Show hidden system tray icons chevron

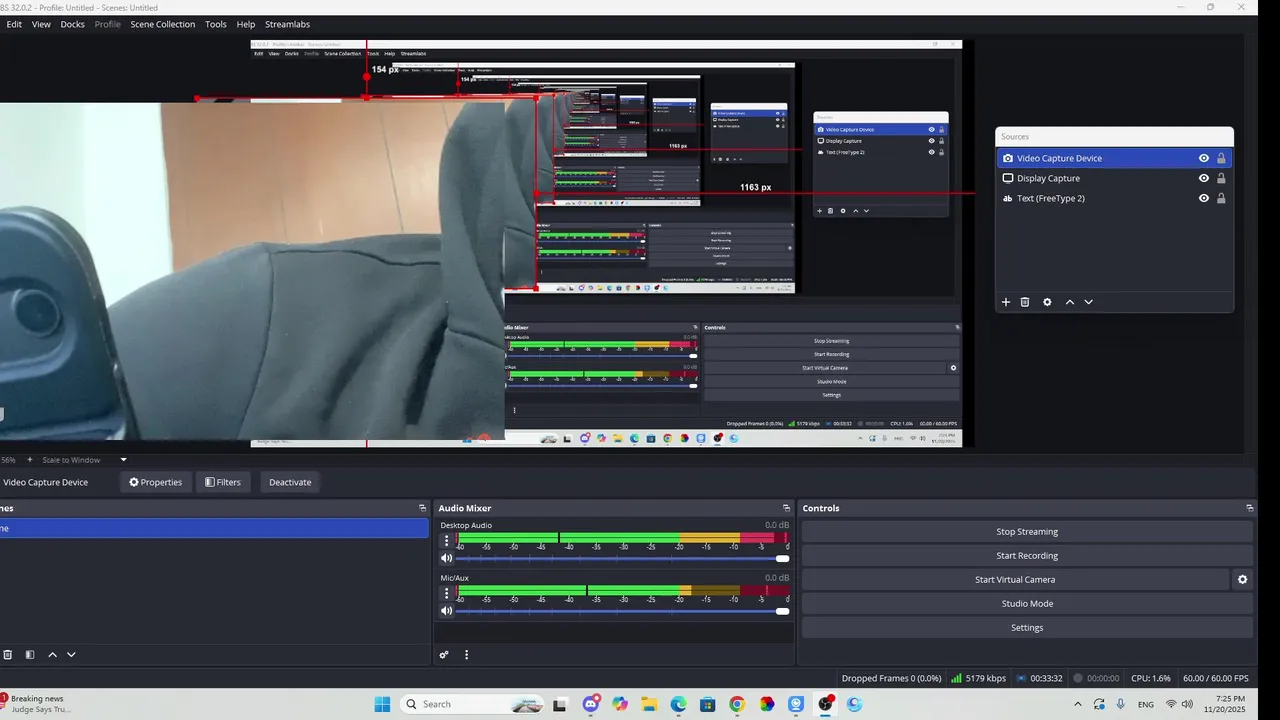tap(1077, 704)
